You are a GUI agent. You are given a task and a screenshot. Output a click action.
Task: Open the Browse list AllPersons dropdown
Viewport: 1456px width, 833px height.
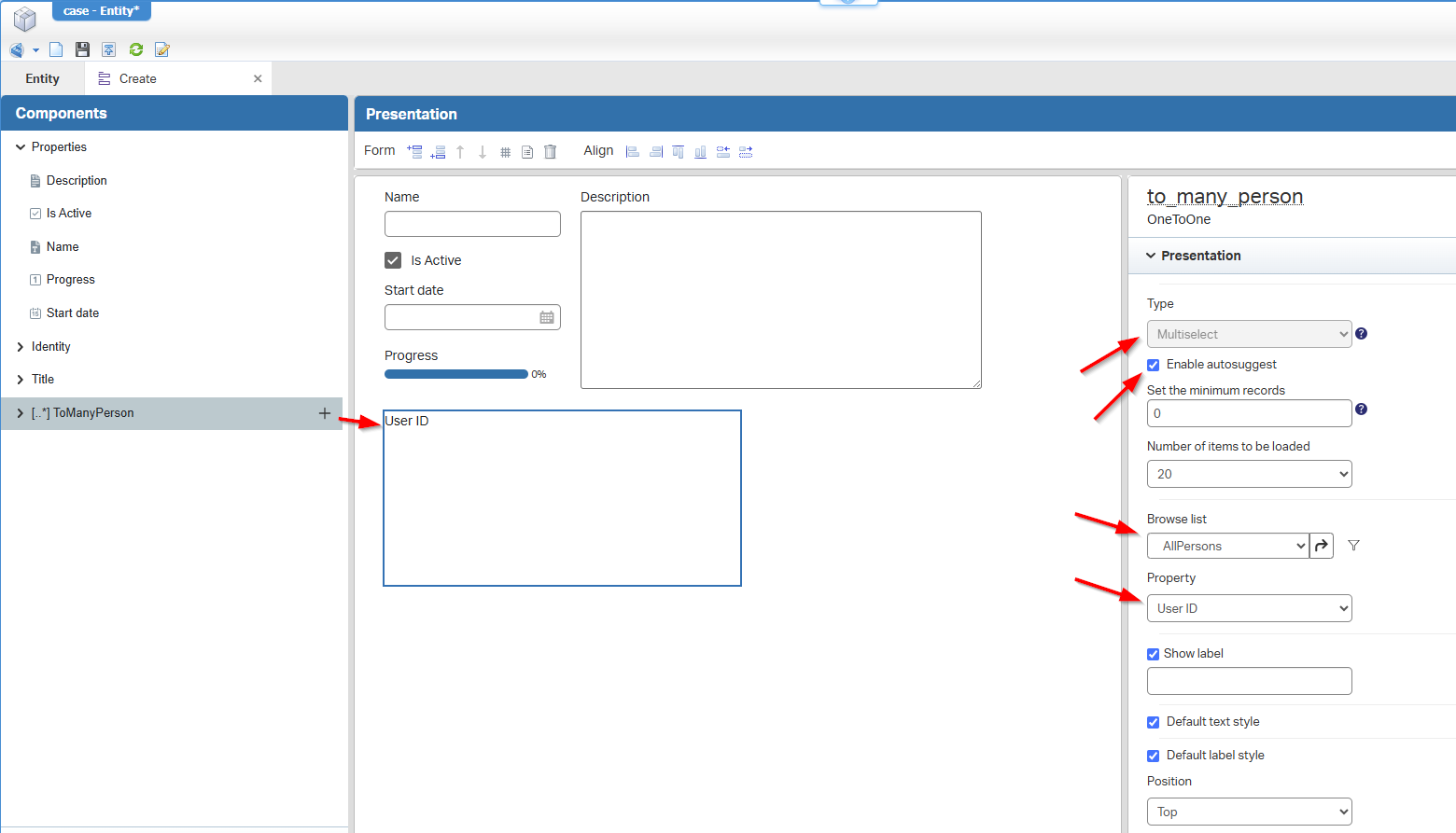(1227, 546)
